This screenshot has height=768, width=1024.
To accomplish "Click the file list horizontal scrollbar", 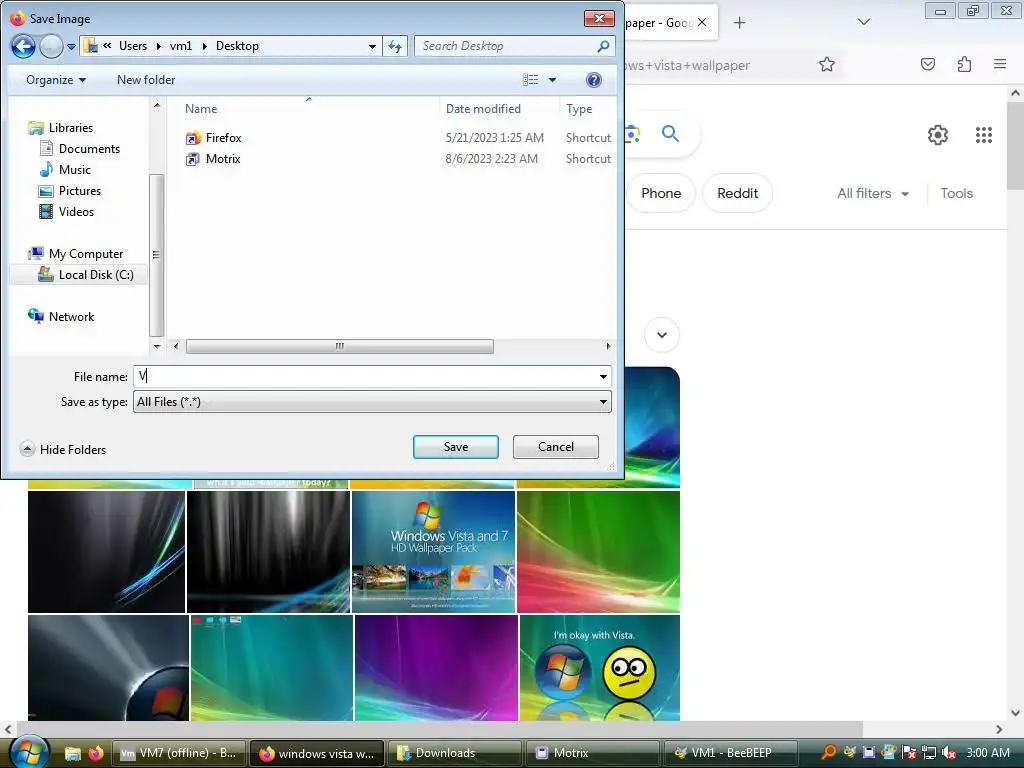I will pyautogui.click(x=340, y=346).
